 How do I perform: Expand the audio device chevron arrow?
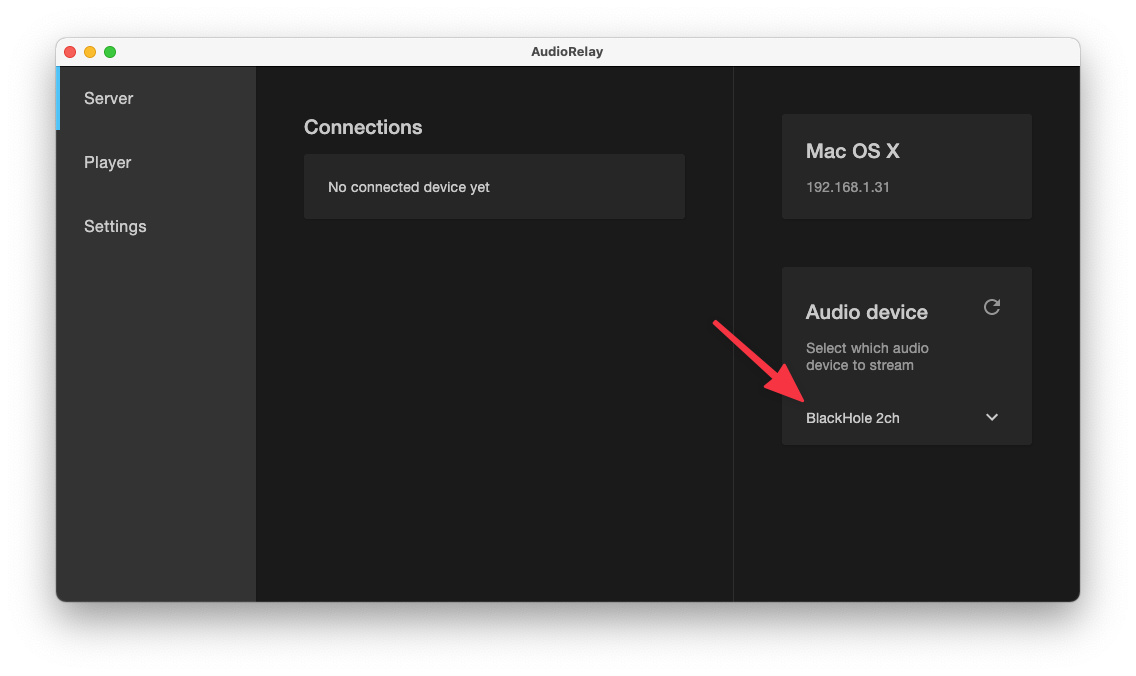pos(992,417)
